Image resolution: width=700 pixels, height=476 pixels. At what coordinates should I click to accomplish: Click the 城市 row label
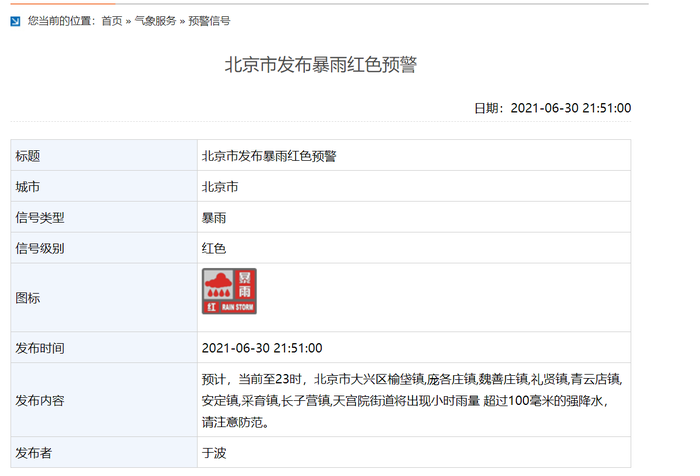pos(28,187)
